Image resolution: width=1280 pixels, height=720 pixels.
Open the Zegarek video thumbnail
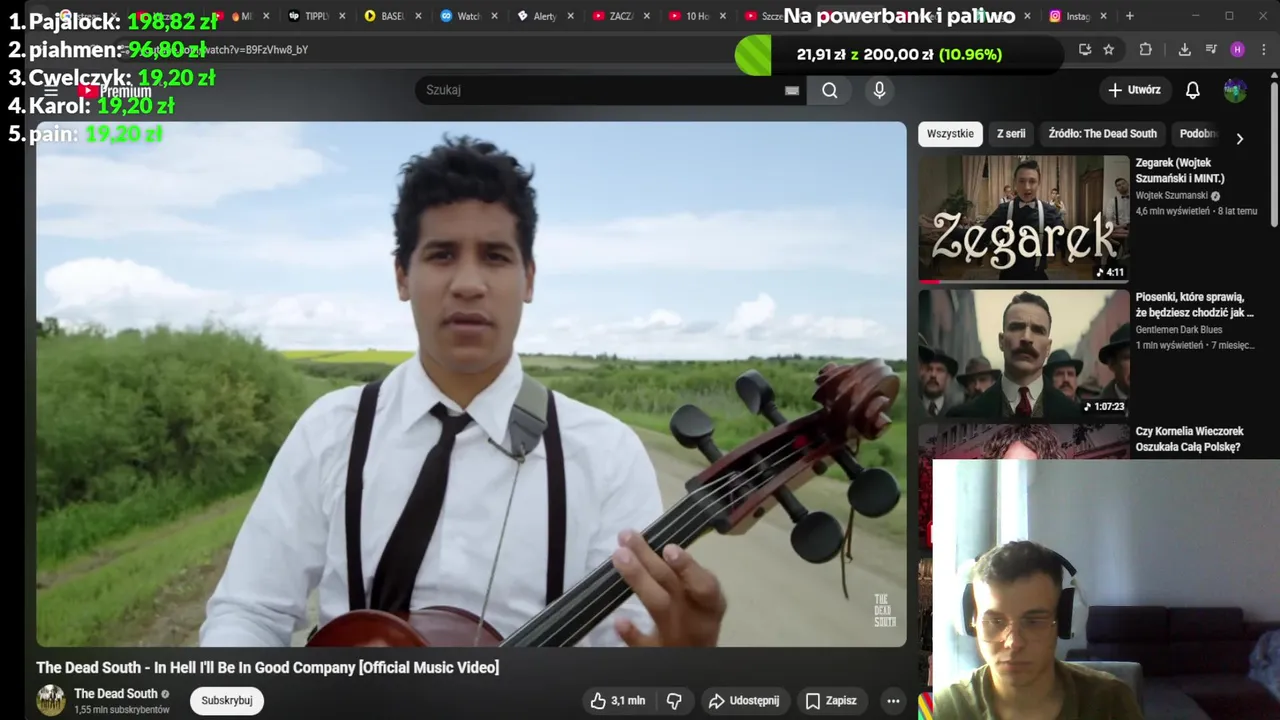tap(1024, 218)
